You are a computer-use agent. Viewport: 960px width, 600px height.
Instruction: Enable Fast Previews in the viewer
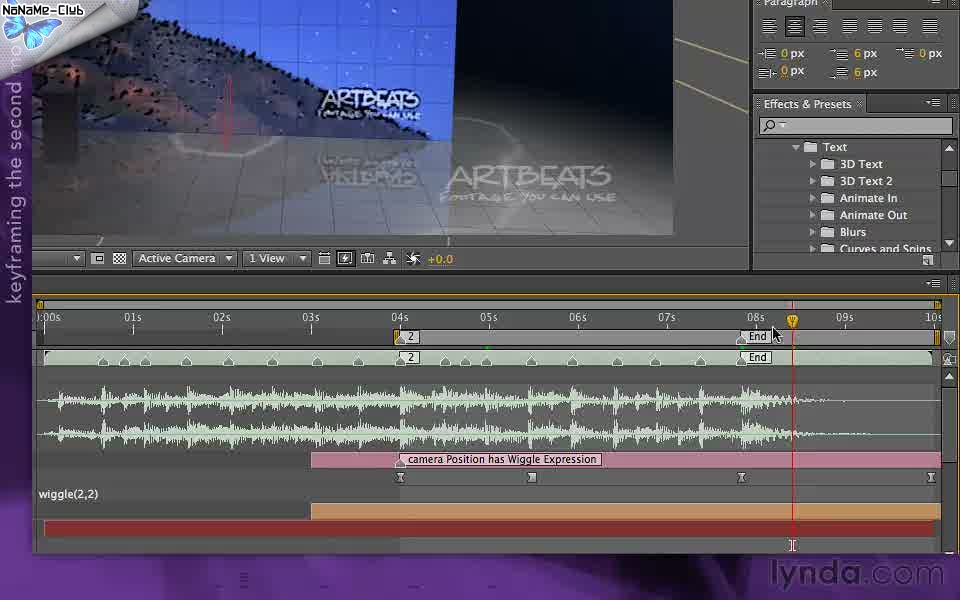tap(345, 258)
